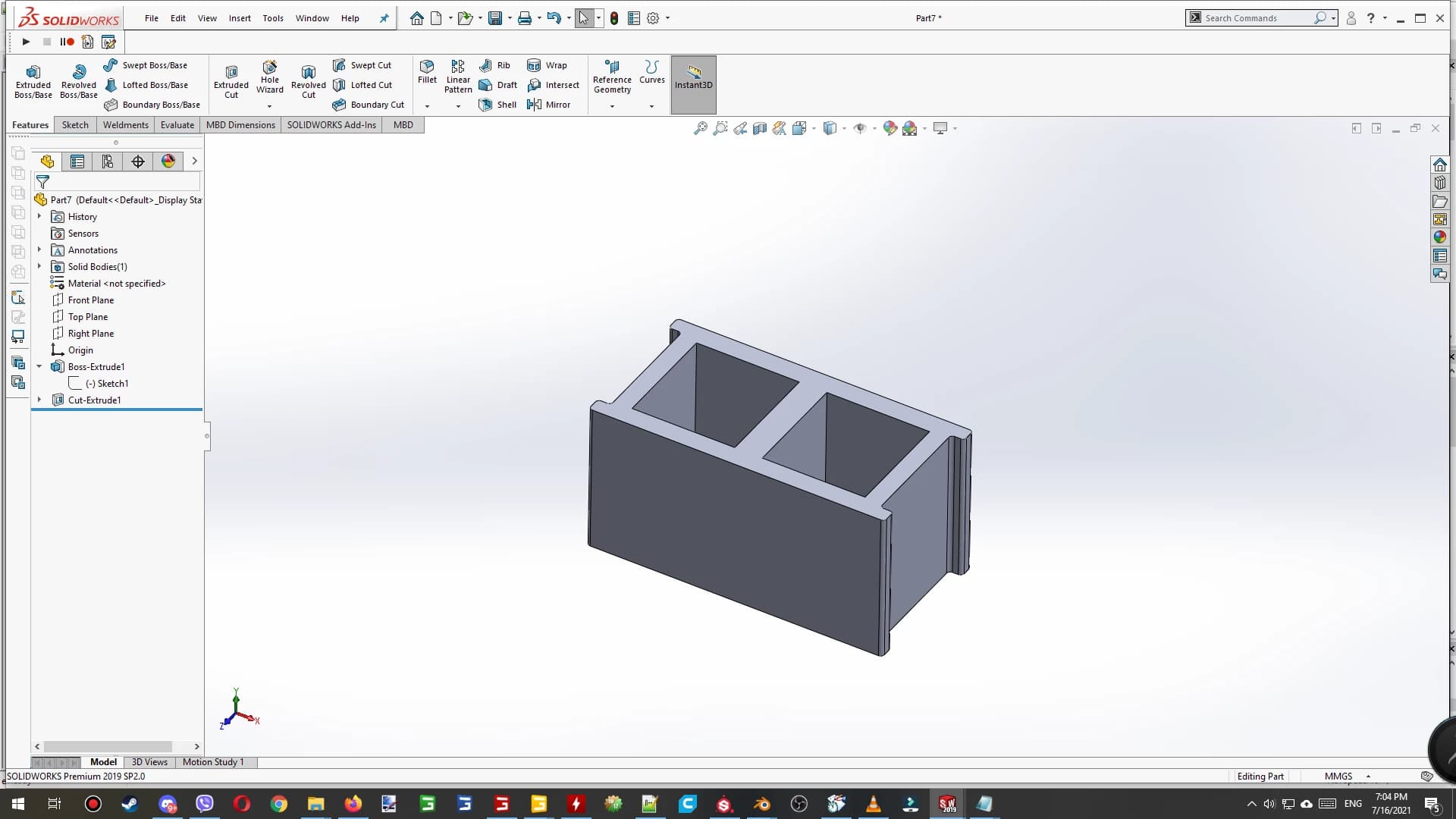Select the Revolved Boss/Base tool
The width and height of the screenshot is (1456, 819).
tap(79, 81)
